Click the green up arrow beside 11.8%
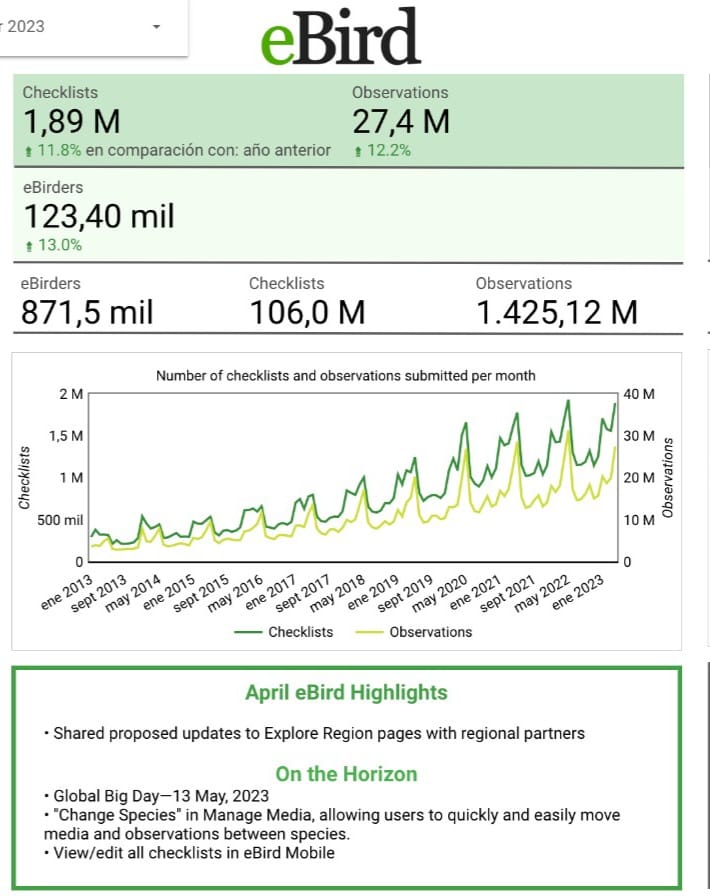The image size is (710, 896). [x=26, y=151]
